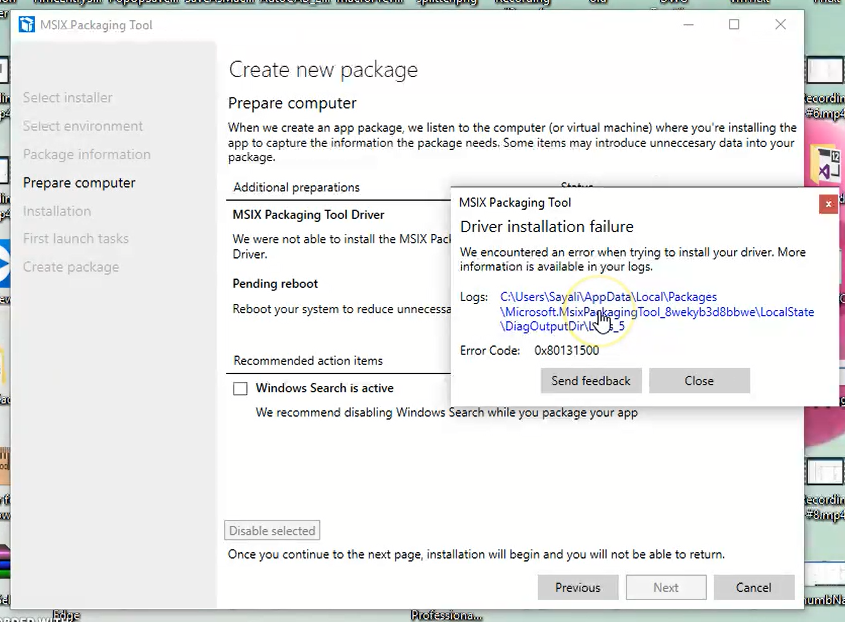This screenshot has height=622, width=845.
Task: Close the Driver installation failure dialog
Action: 699,381
